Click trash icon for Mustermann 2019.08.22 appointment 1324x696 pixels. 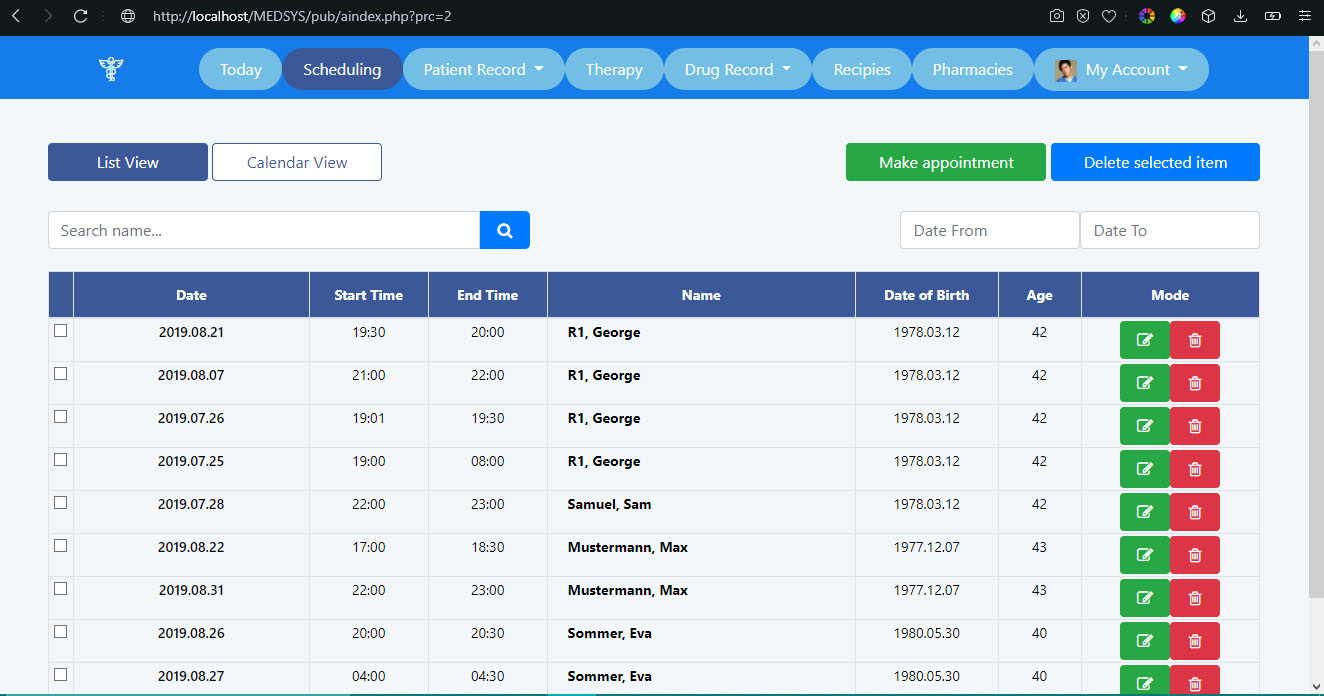click(x=1194, y=555)
